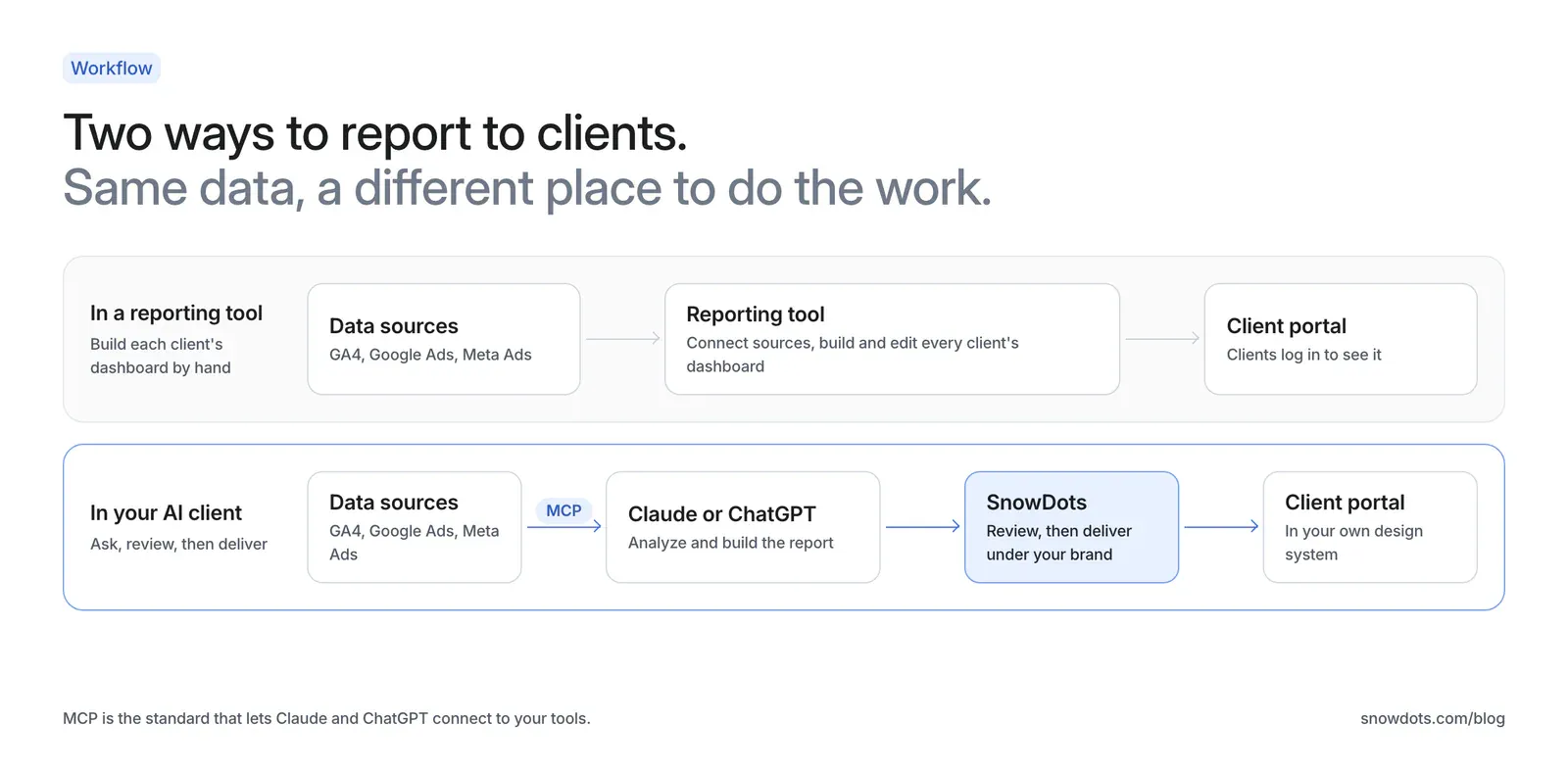The width and height of the screenshot is (1568, 771).
Task: Click the footnote "MCP is the standard..."
Action: coord(326,718)
